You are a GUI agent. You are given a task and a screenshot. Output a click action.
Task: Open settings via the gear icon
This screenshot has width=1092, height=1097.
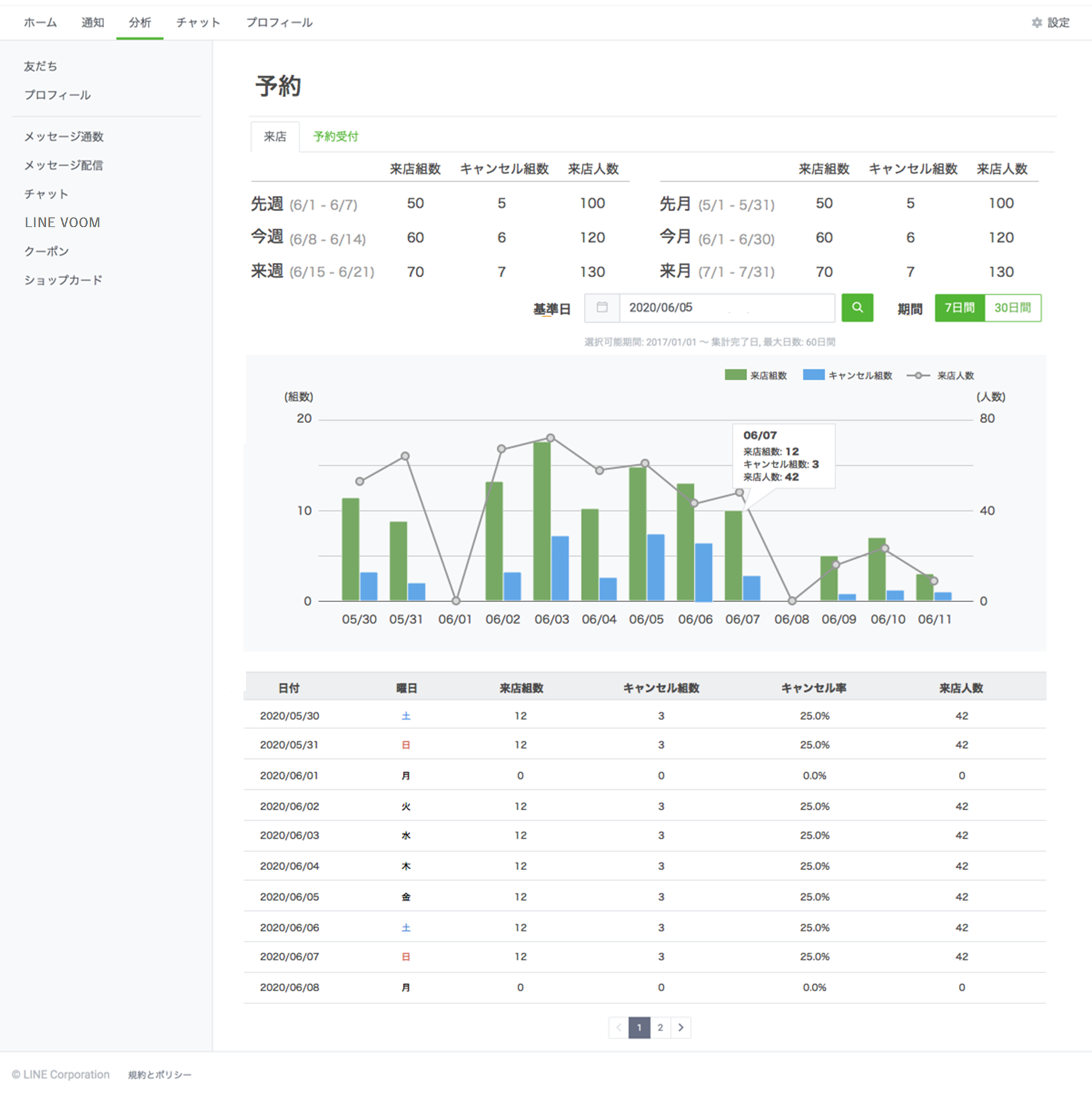point(1036,23)
